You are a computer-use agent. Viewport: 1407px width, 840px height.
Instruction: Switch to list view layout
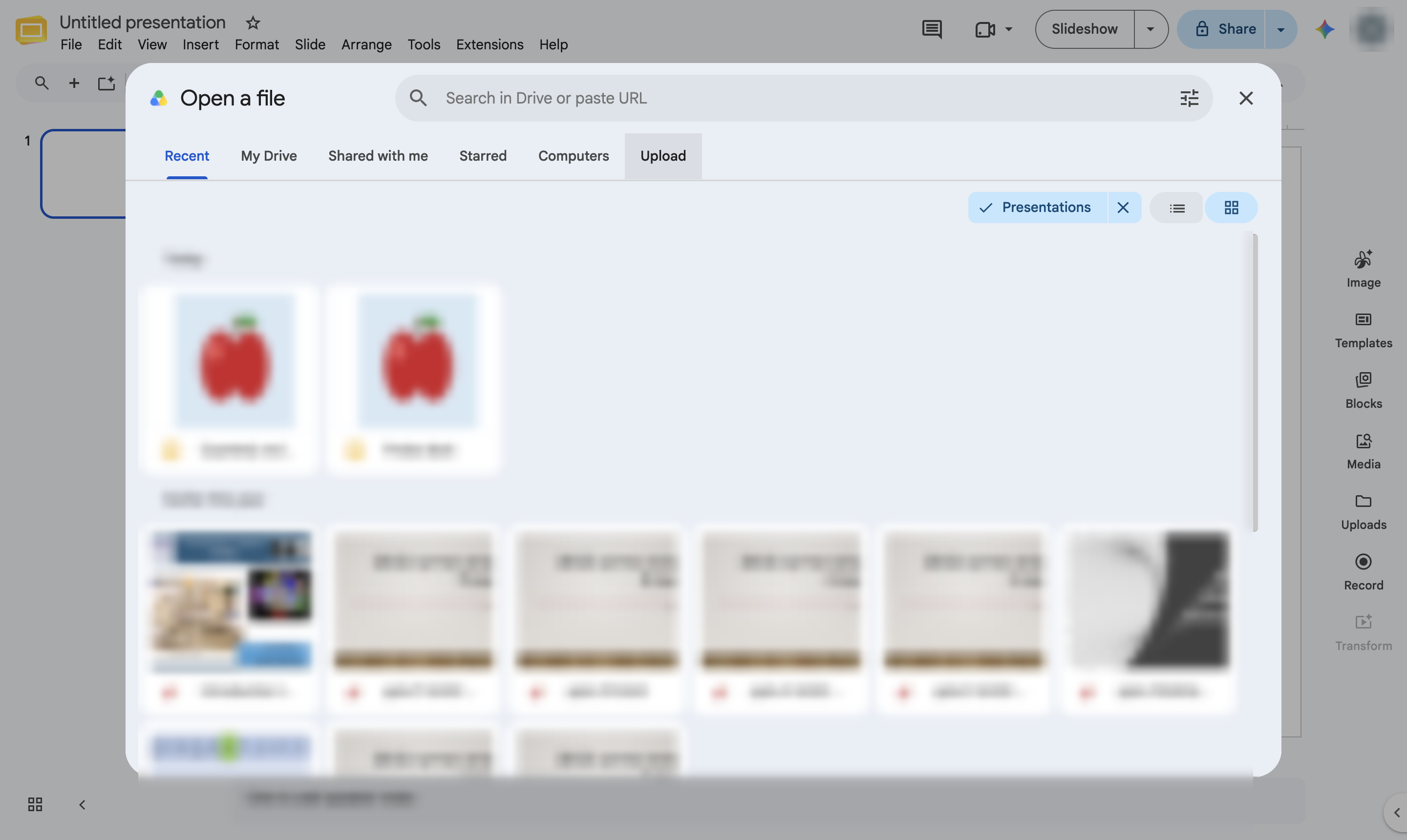pos(1176,208)
